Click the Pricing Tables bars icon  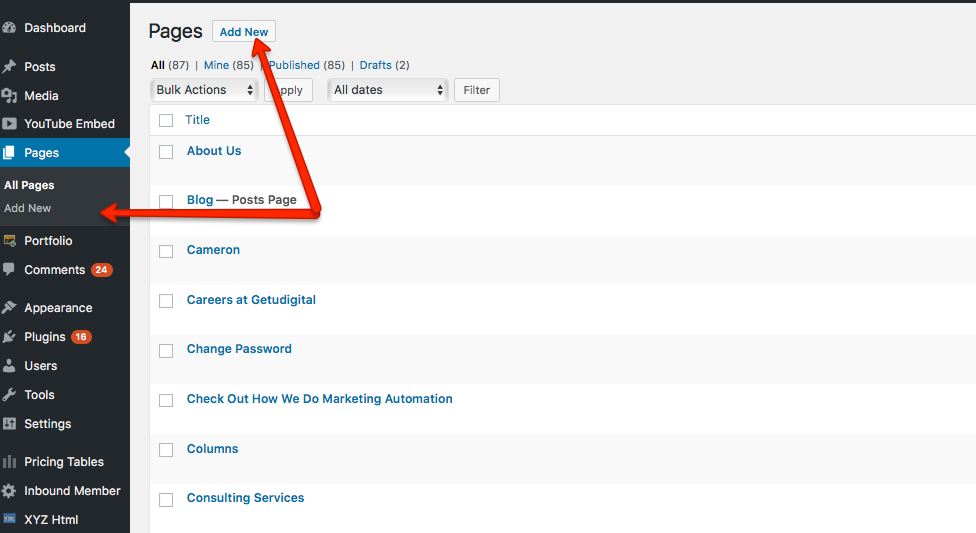click(x=9, y=461)
